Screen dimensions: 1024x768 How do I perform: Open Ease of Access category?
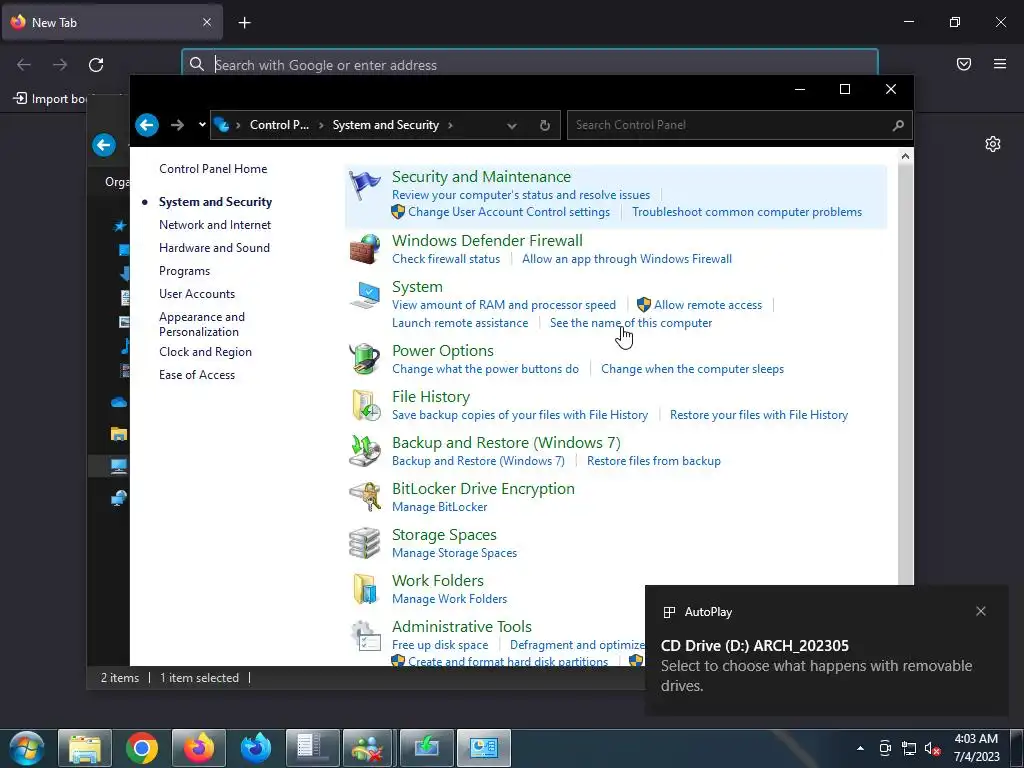[x=197, y=375]
